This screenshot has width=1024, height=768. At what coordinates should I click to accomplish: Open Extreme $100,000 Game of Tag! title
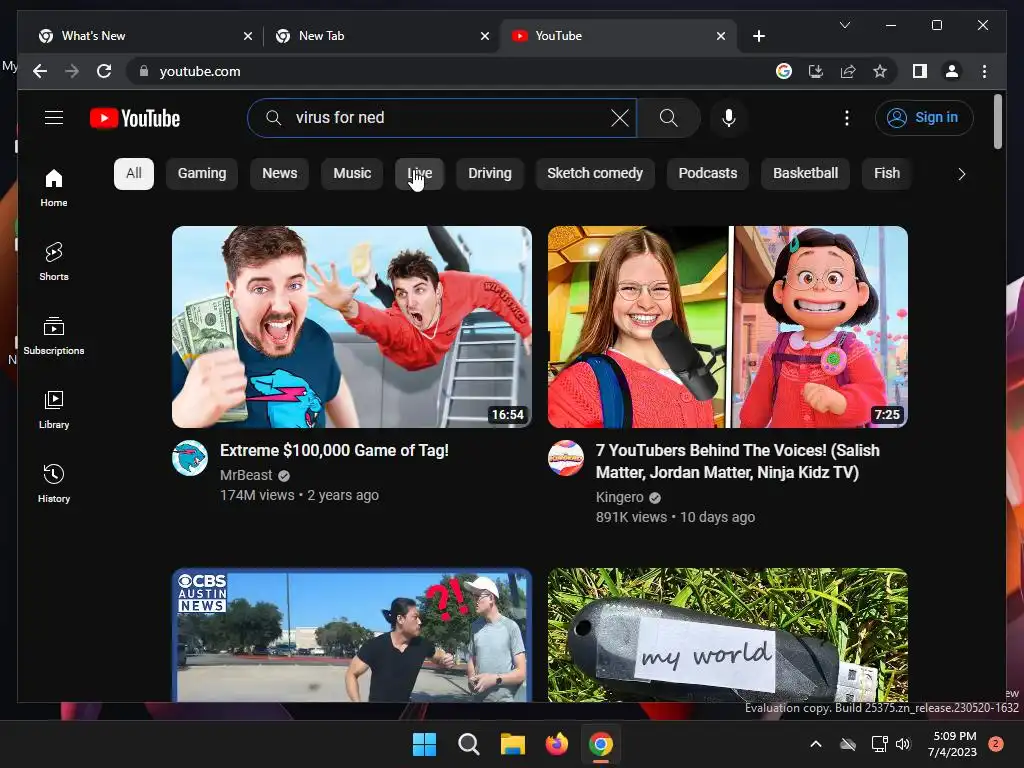pos(334,451)
